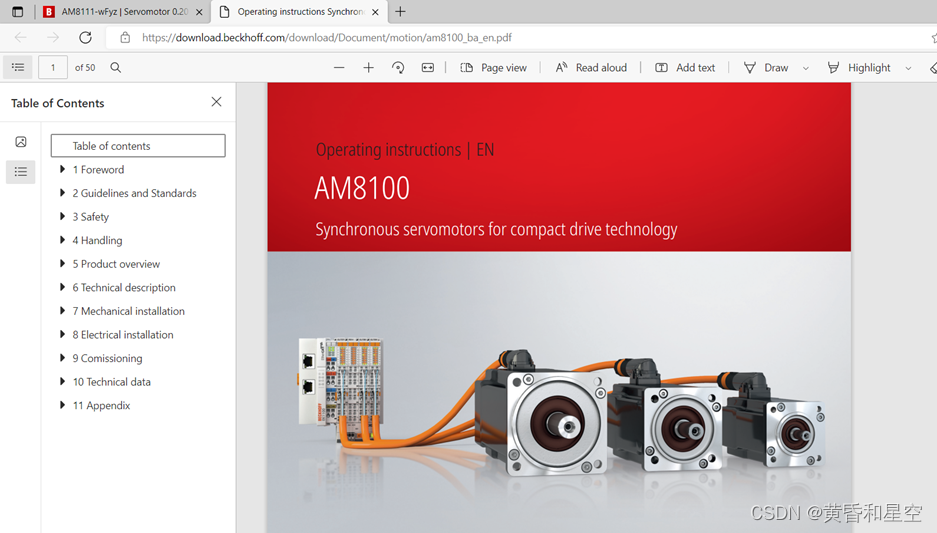The height and width of the screenshot is (533, 937).
Task: Close the Operating instructions PDF tab
Action: 375,12
